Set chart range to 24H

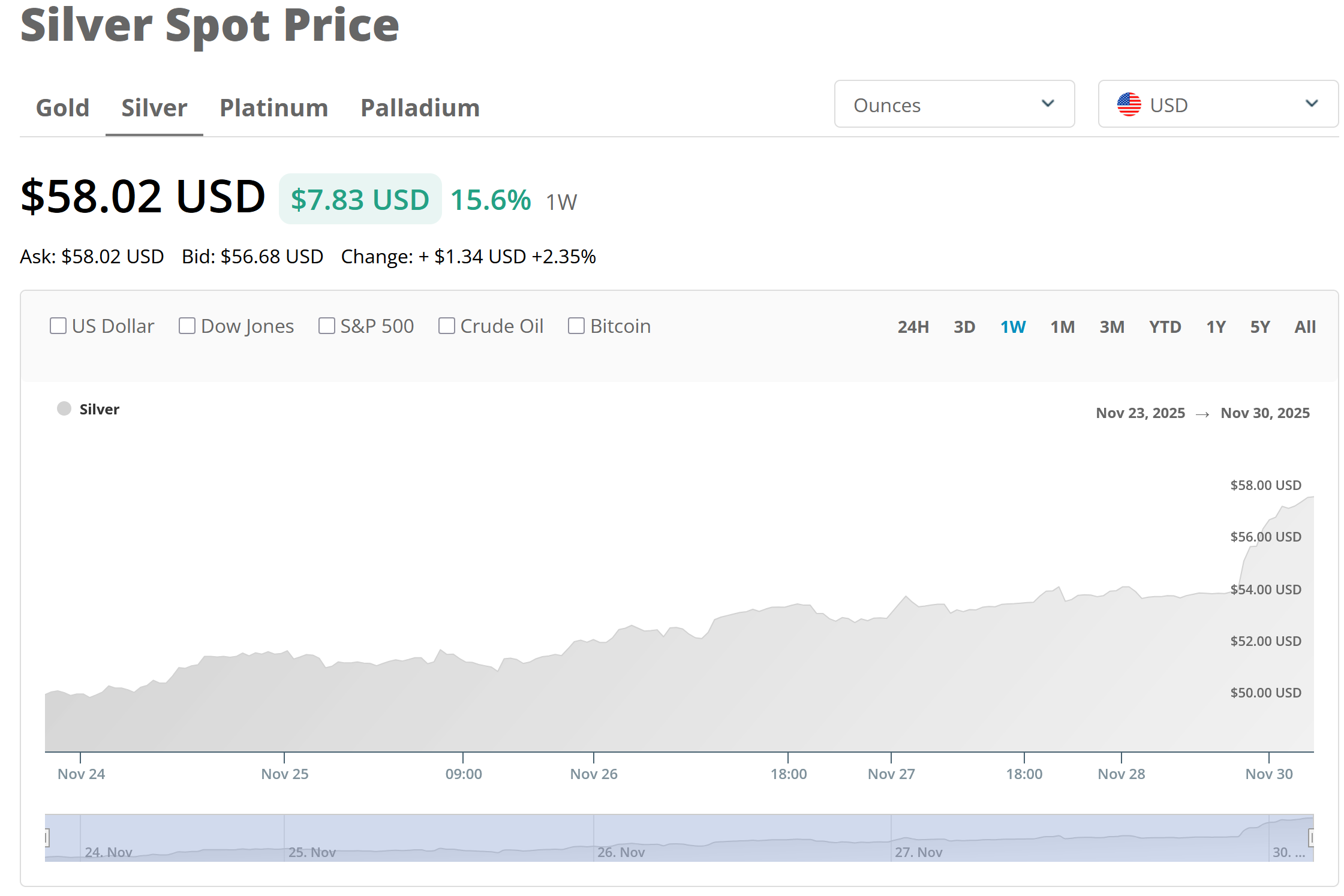pyautogui.click(x=913, y=327)
